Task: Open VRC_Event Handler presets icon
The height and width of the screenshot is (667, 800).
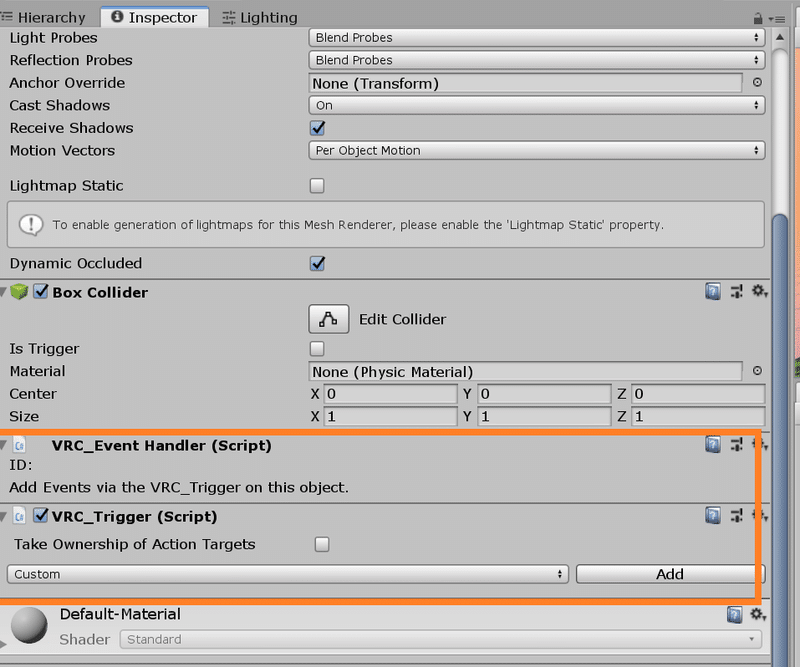Action: click(x=736, y=444)
